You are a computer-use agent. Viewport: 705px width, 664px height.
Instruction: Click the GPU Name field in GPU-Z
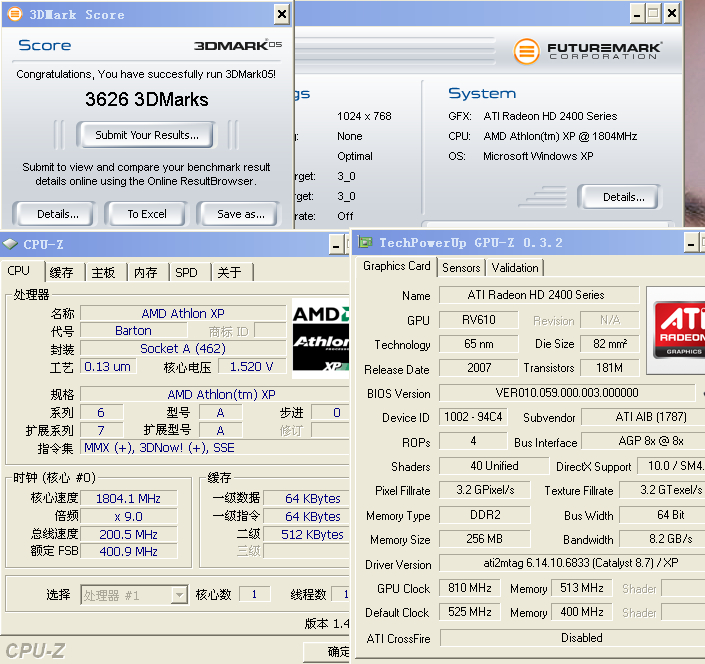536,295
